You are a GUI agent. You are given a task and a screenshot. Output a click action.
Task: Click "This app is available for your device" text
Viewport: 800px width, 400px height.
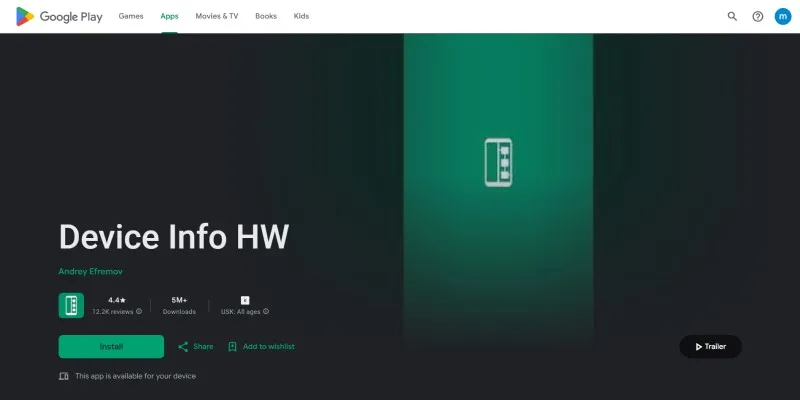(x=136, y=376)
